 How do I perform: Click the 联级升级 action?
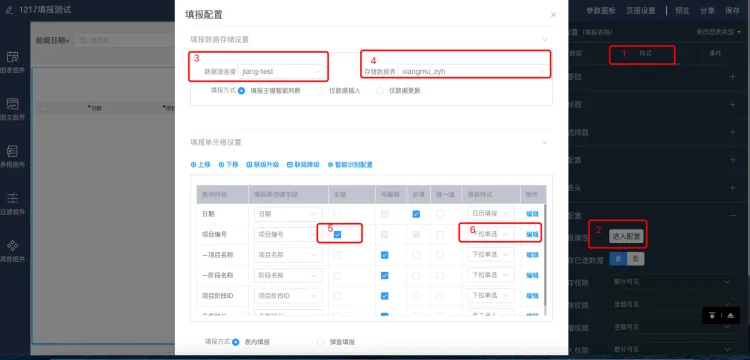click(x=263, y=164)
